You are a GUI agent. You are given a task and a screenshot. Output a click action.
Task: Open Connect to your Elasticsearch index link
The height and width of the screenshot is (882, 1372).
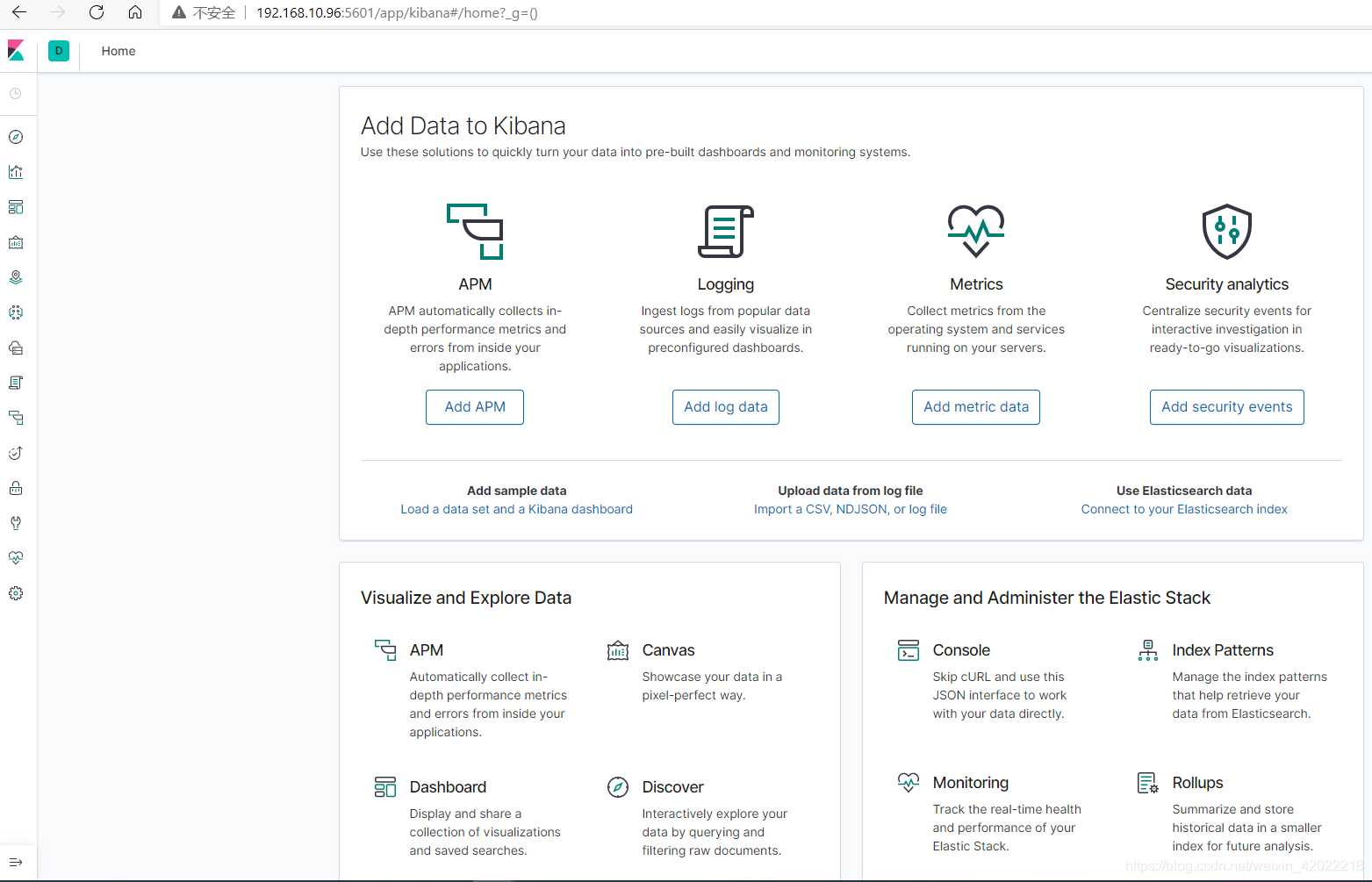[x=1184, y=509]
